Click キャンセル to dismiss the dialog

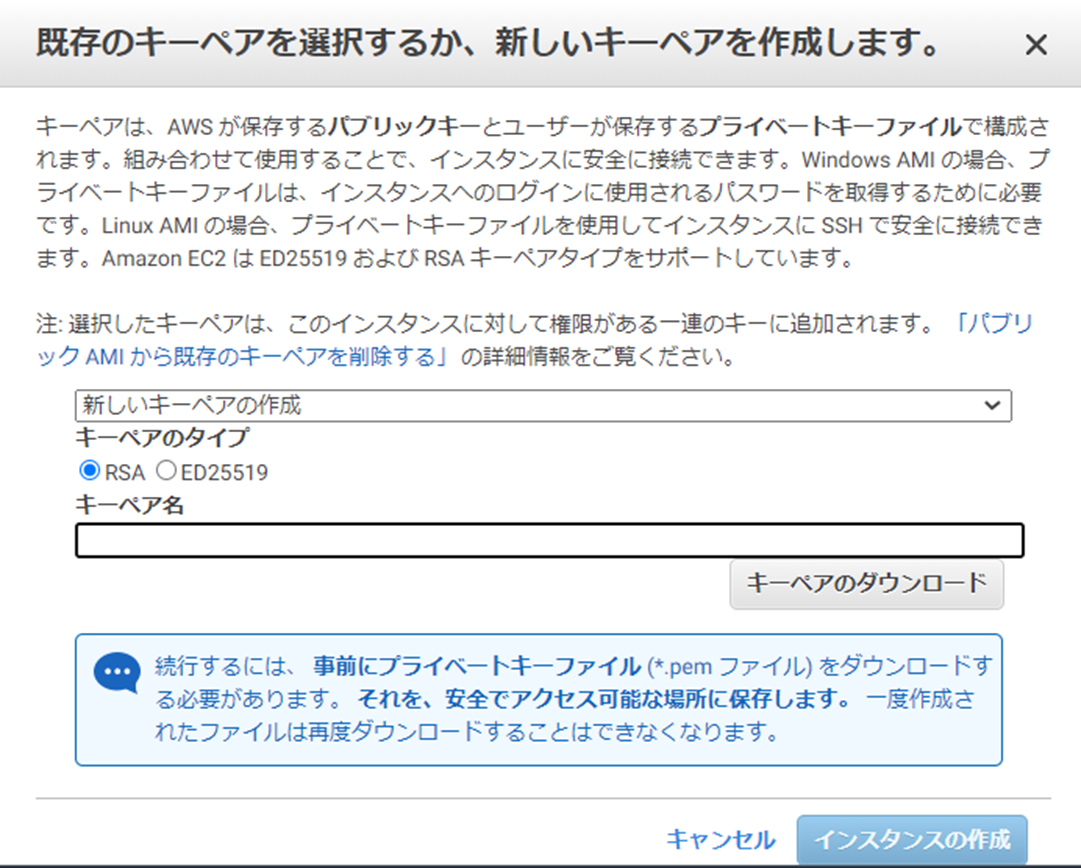coord(722,839)
